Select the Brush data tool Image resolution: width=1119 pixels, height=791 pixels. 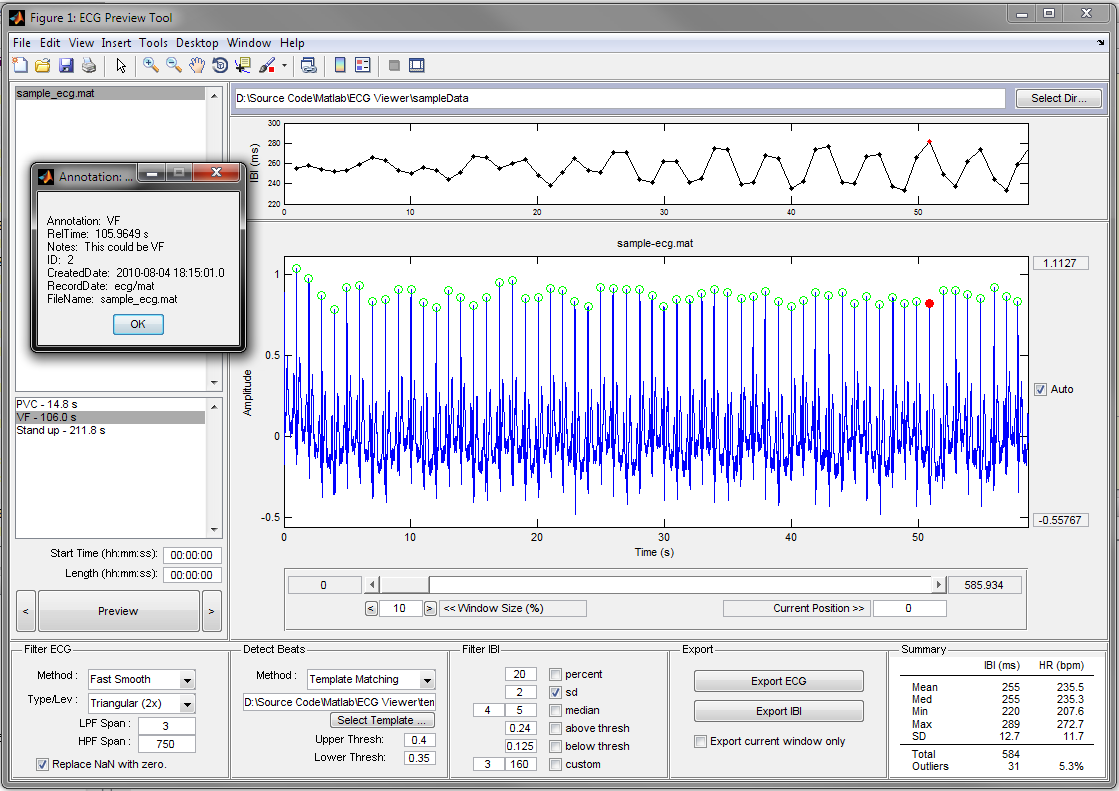[x=267, y=66]
